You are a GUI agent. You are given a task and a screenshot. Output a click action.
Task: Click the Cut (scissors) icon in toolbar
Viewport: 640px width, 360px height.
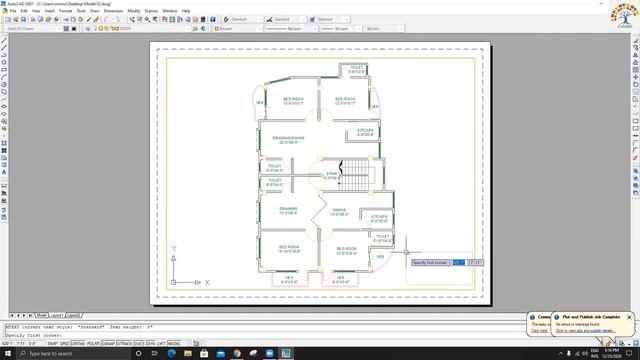click(x=65, y=20)
